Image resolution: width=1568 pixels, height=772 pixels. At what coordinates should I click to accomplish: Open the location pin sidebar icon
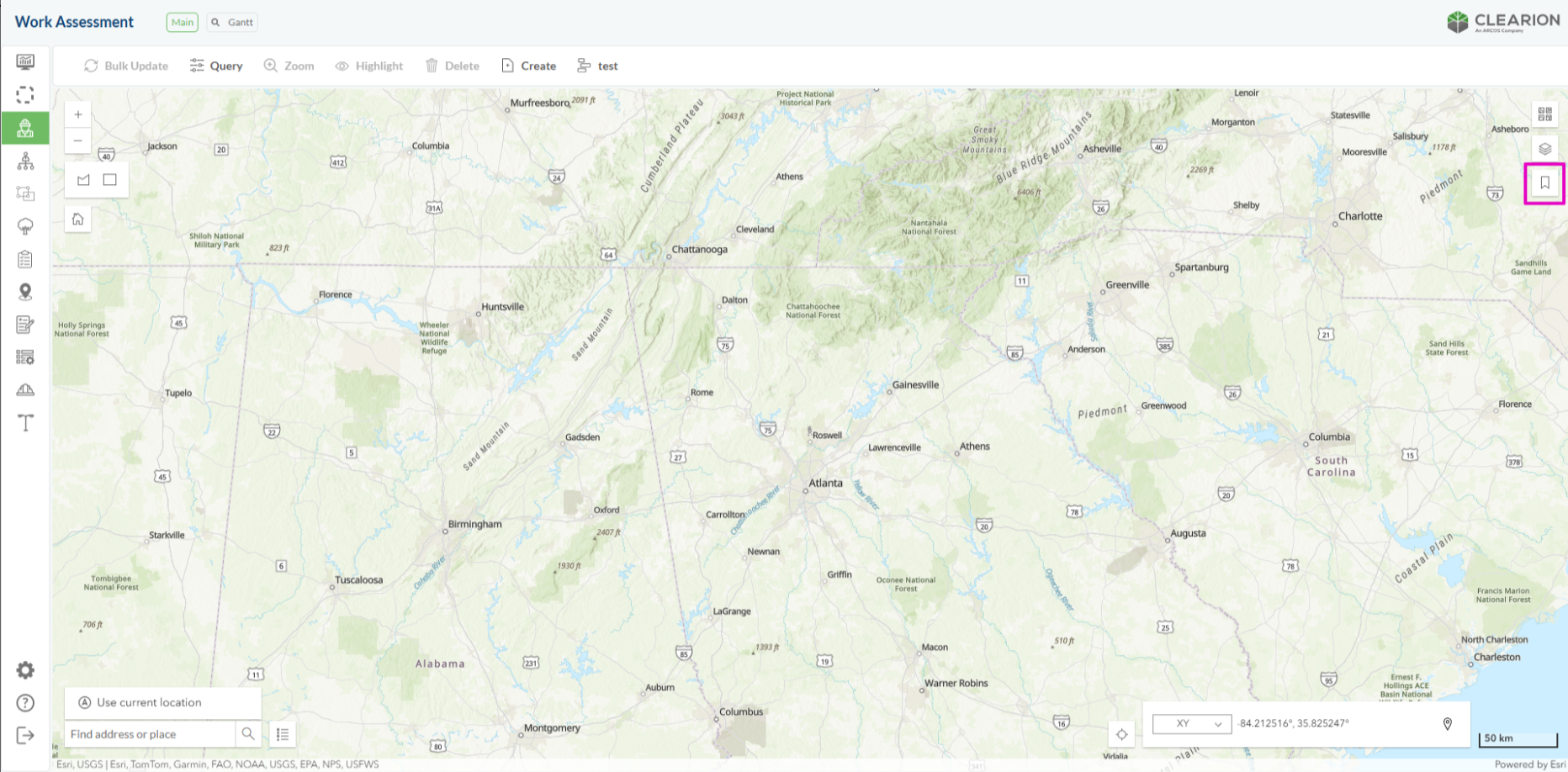click(25, 292)
